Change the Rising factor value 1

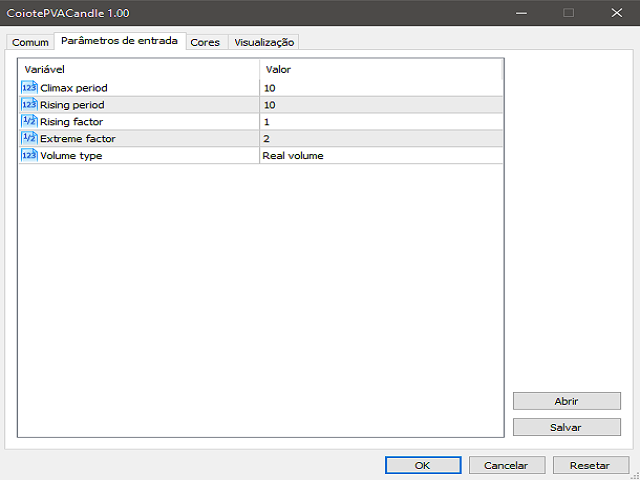[x=380, y=122]
